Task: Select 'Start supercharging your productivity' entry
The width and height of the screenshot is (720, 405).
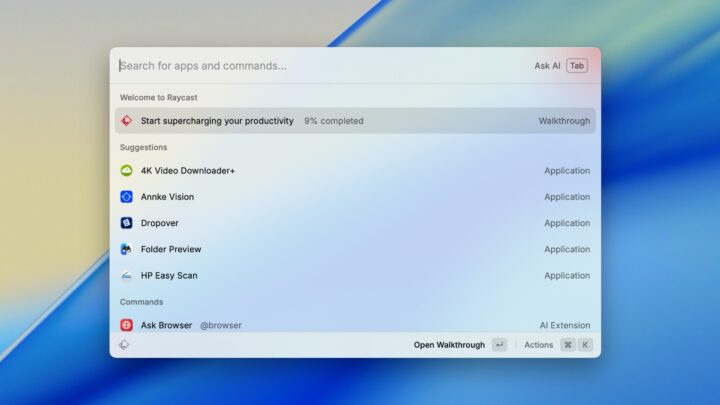Action: tap(217, 121)
